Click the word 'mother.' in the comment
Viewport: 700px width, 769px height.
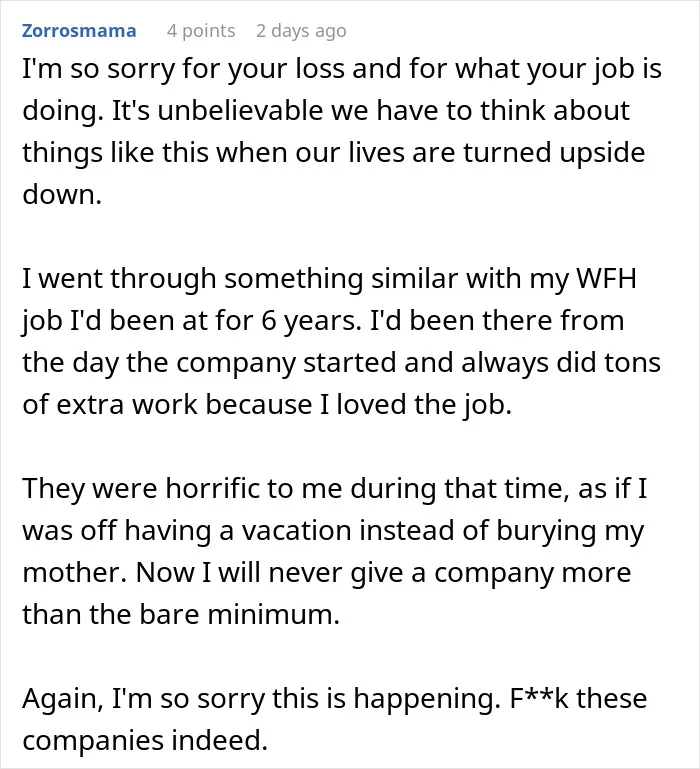pos(75,572)
